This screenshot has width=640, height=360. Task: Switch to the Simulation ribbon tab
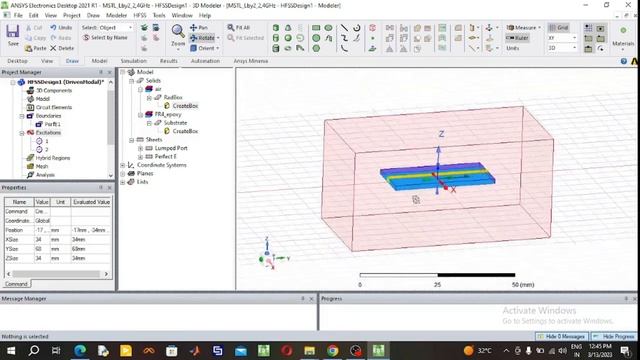pos(133,61)
